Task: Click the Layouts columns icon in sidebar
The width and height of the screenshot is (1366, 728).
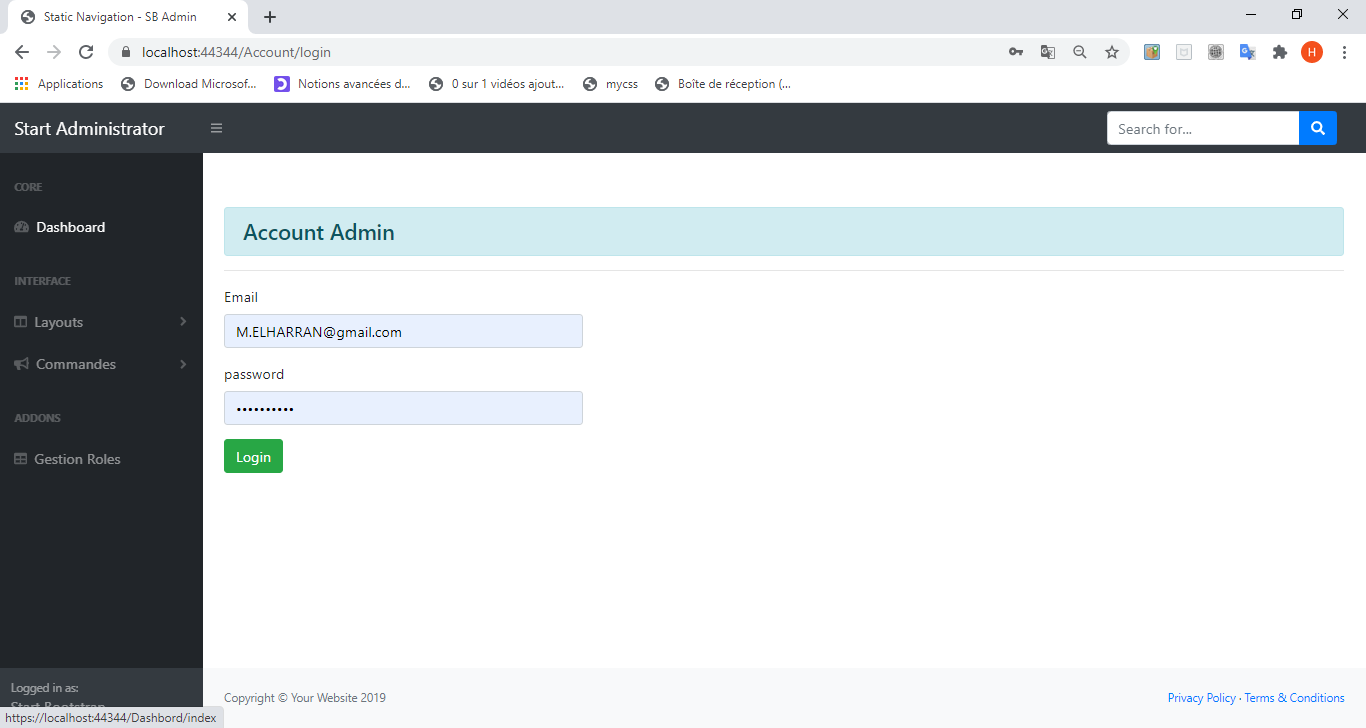Action: tap(20, 322)
